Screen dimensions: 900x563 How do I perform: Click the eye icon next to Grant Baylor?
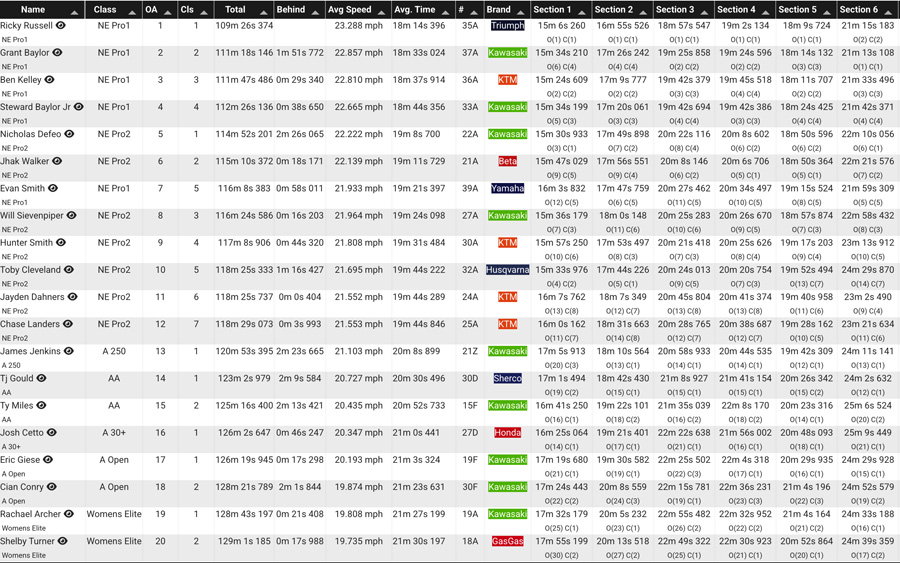tap(57, 53)
